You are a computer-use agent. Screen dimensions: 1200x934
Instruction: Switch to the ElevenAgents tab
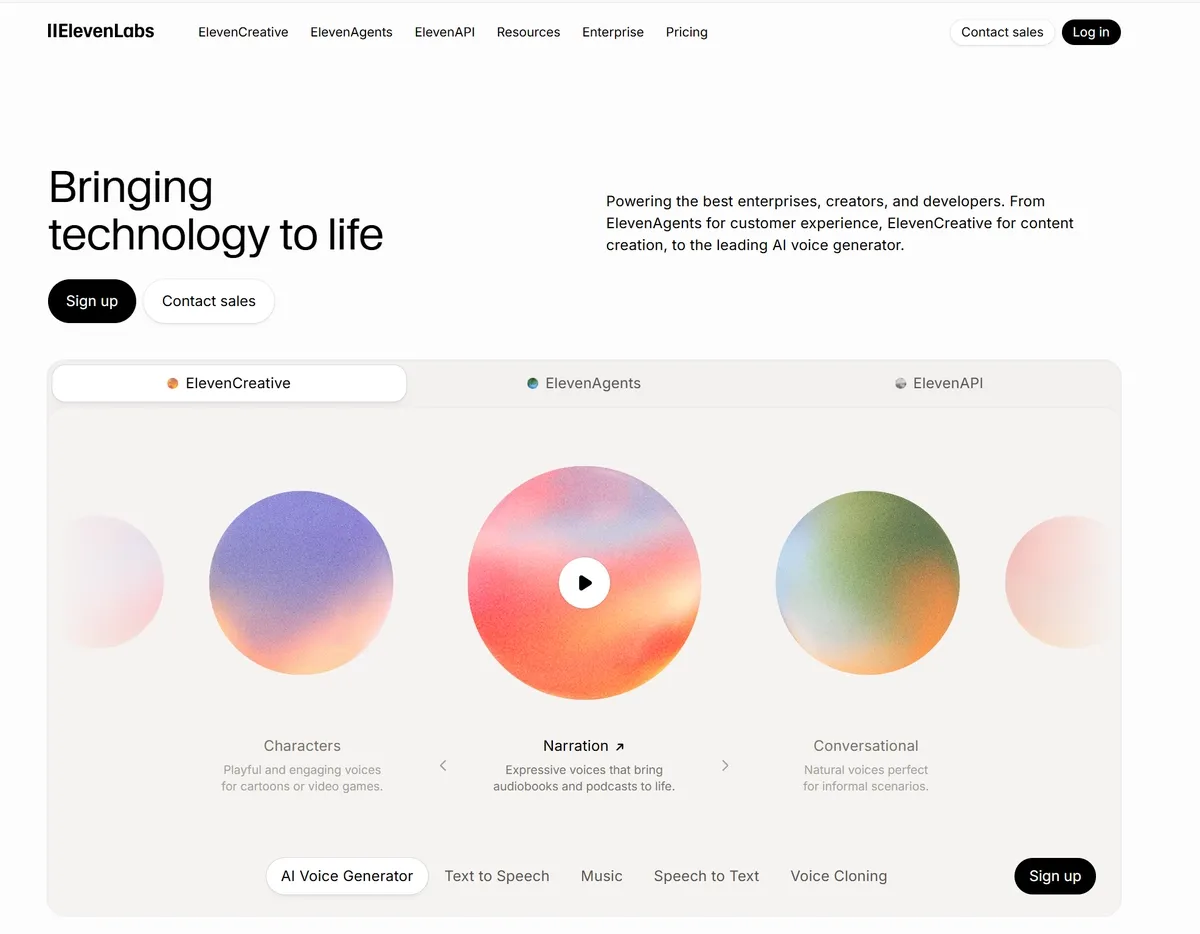(x=584, y=383)
